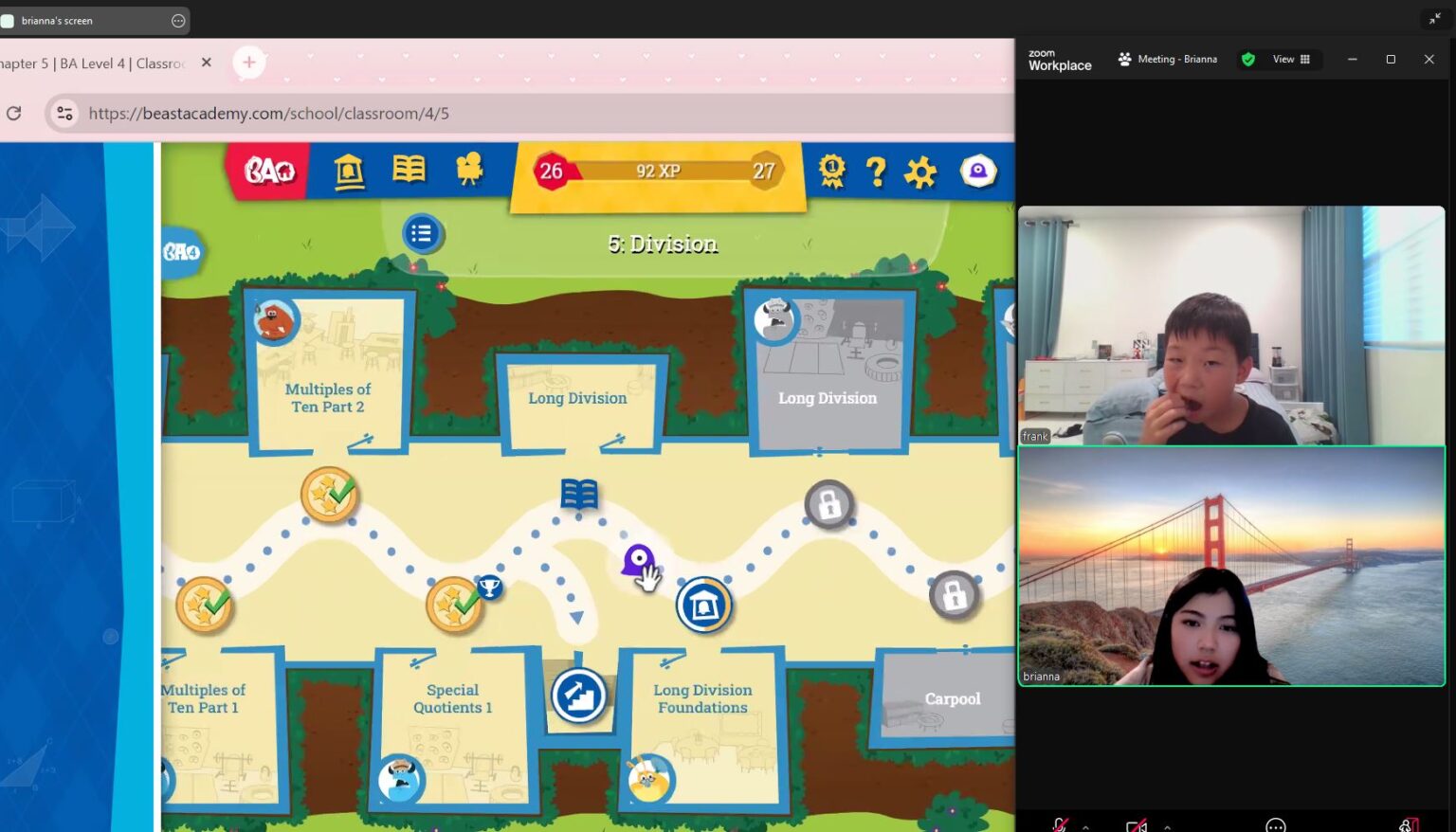This screenshot has width=1456, height=832.
Task: Open the video camera theater icon
Action: [x=469, y=169]
